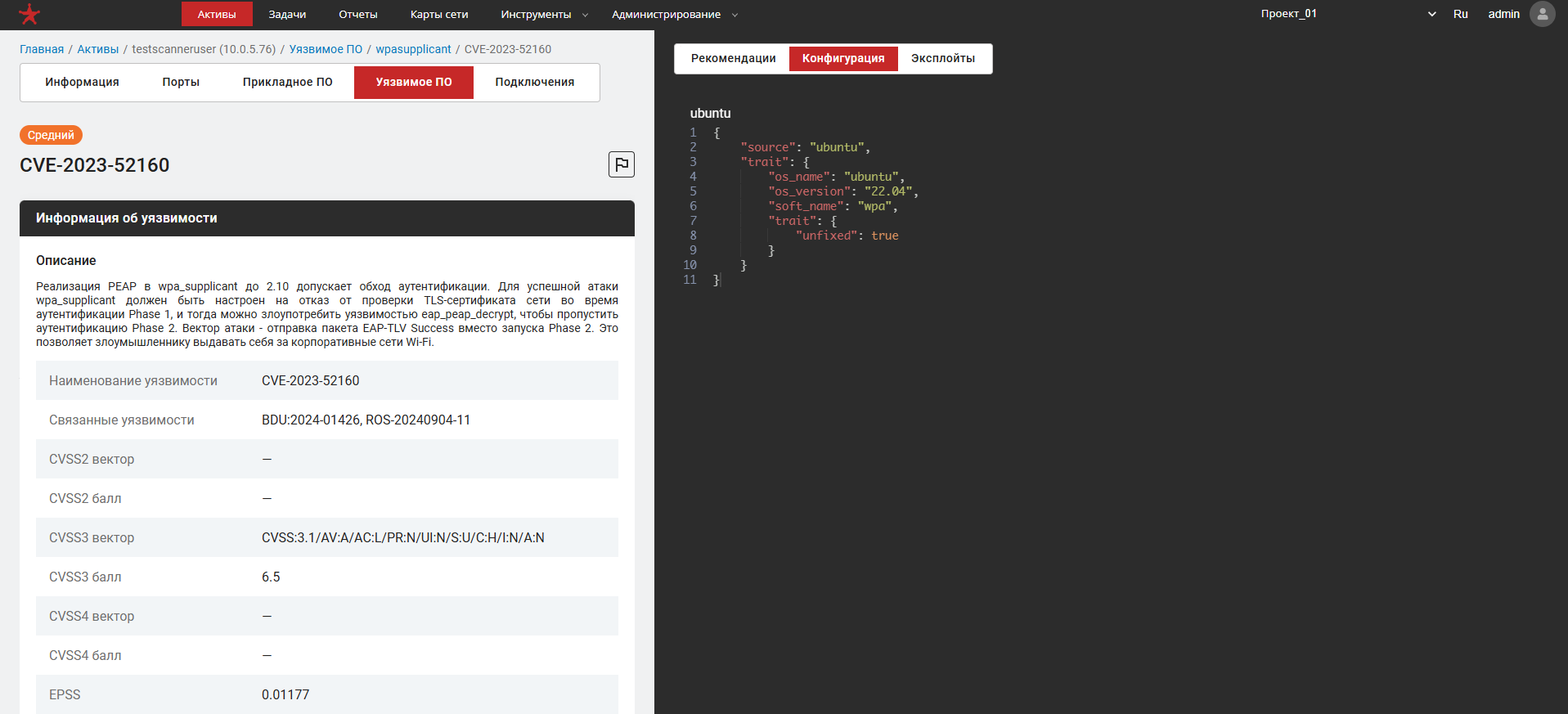
Task: Click the Наименование уязвимости row value
Action: pyautogui.click(x=311, y=380)
